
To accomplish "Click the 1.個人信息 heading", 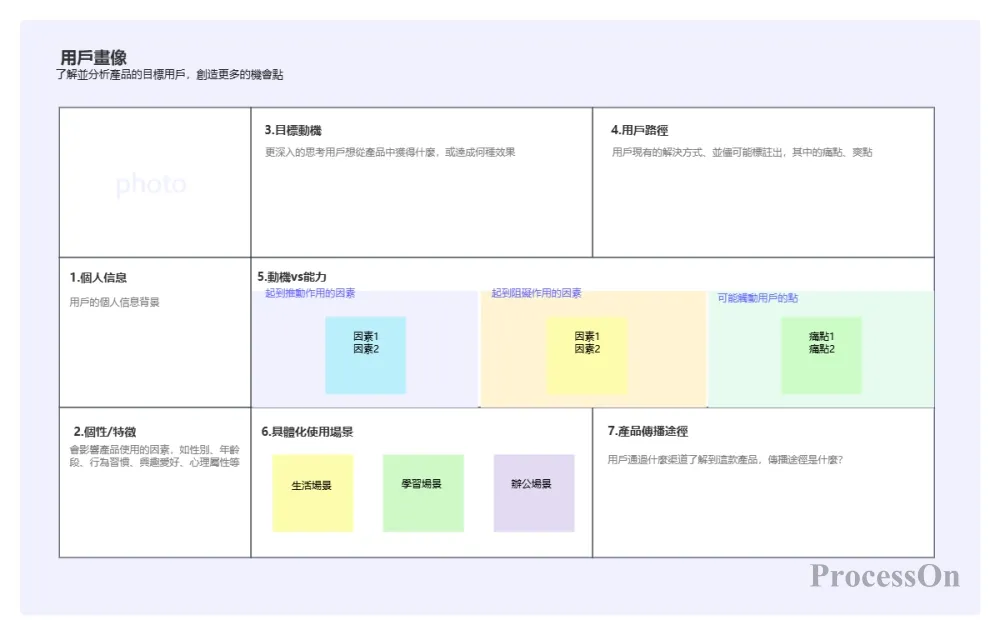I will (x=98, y=277).
